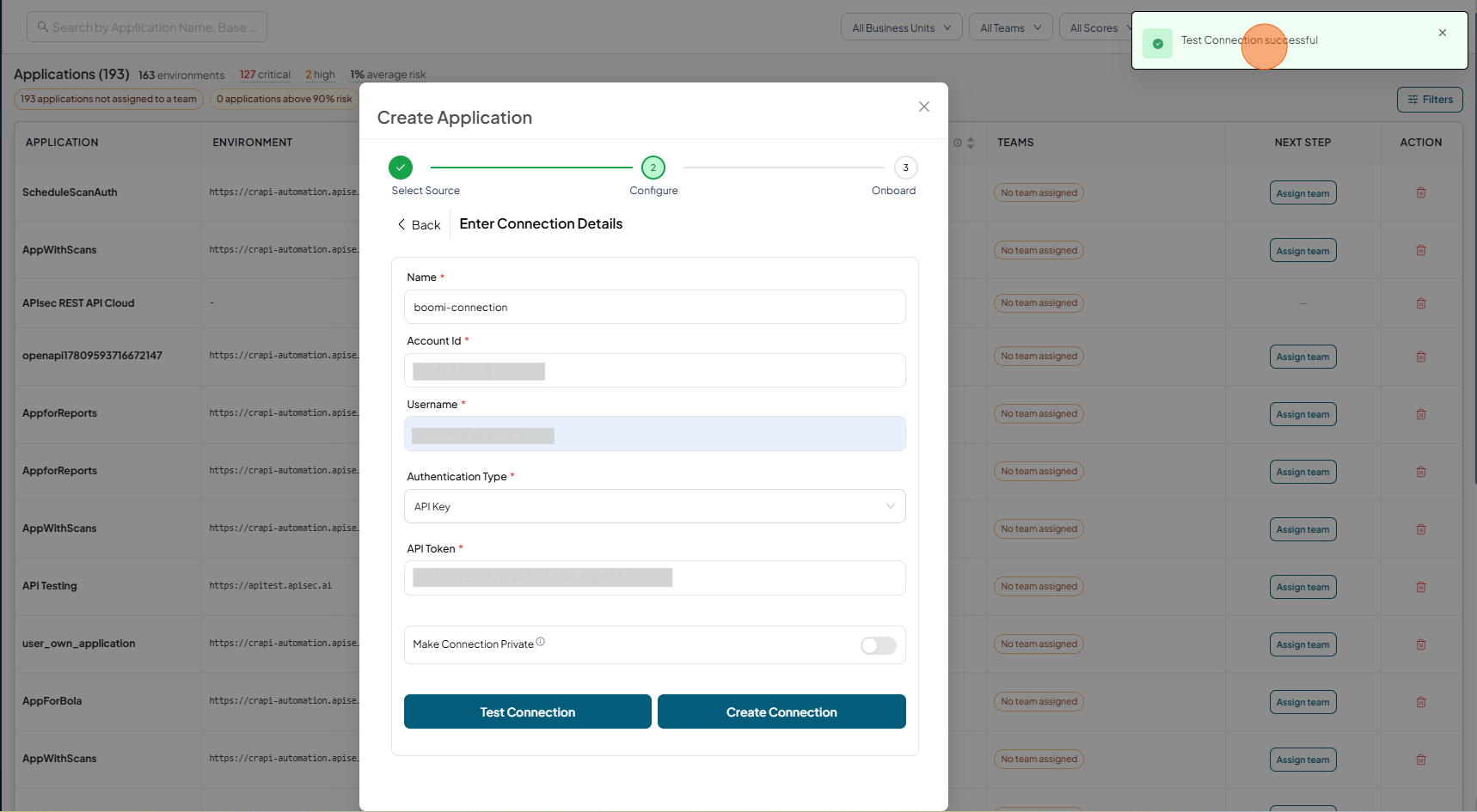The image size is (1477, 812).
Task: Delete the user_own_application row
Action: (x=1421, y=644)
